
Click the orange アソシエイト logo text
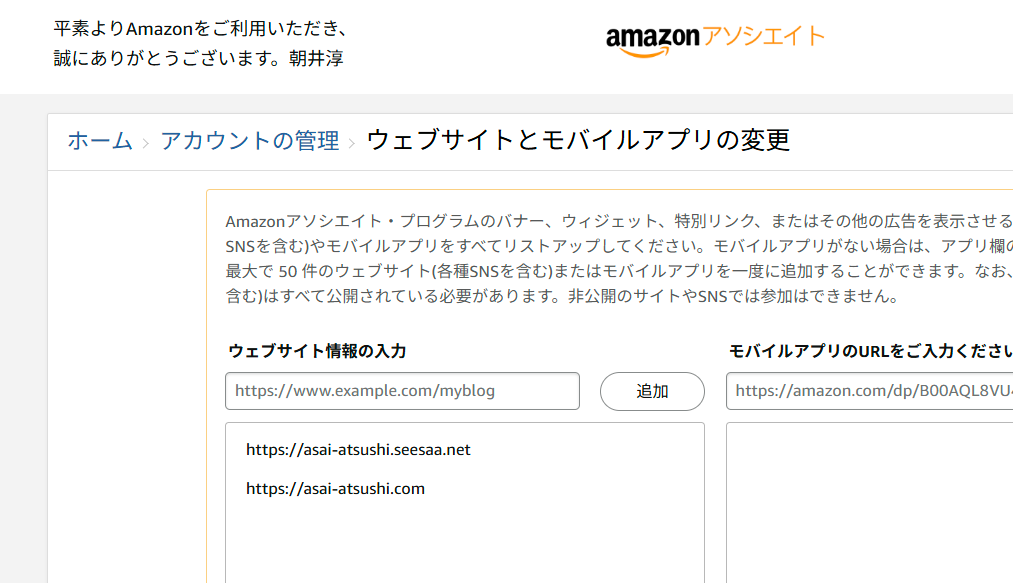tap(764, 36)
